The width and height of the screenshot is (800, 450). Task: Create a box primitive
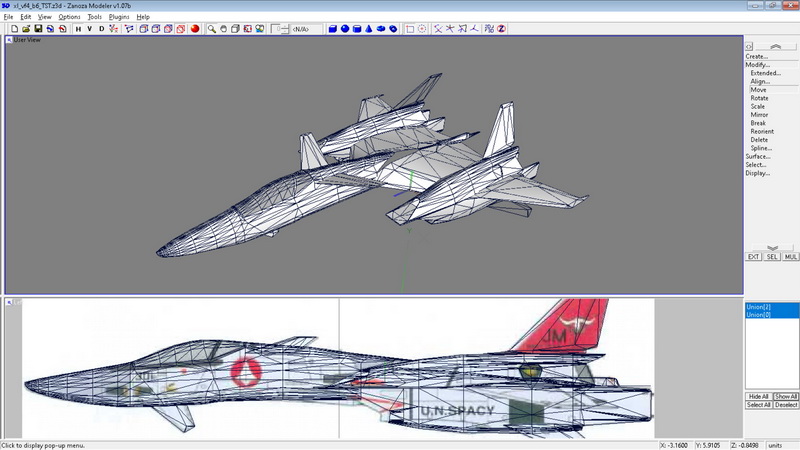[x=333, y=29]
